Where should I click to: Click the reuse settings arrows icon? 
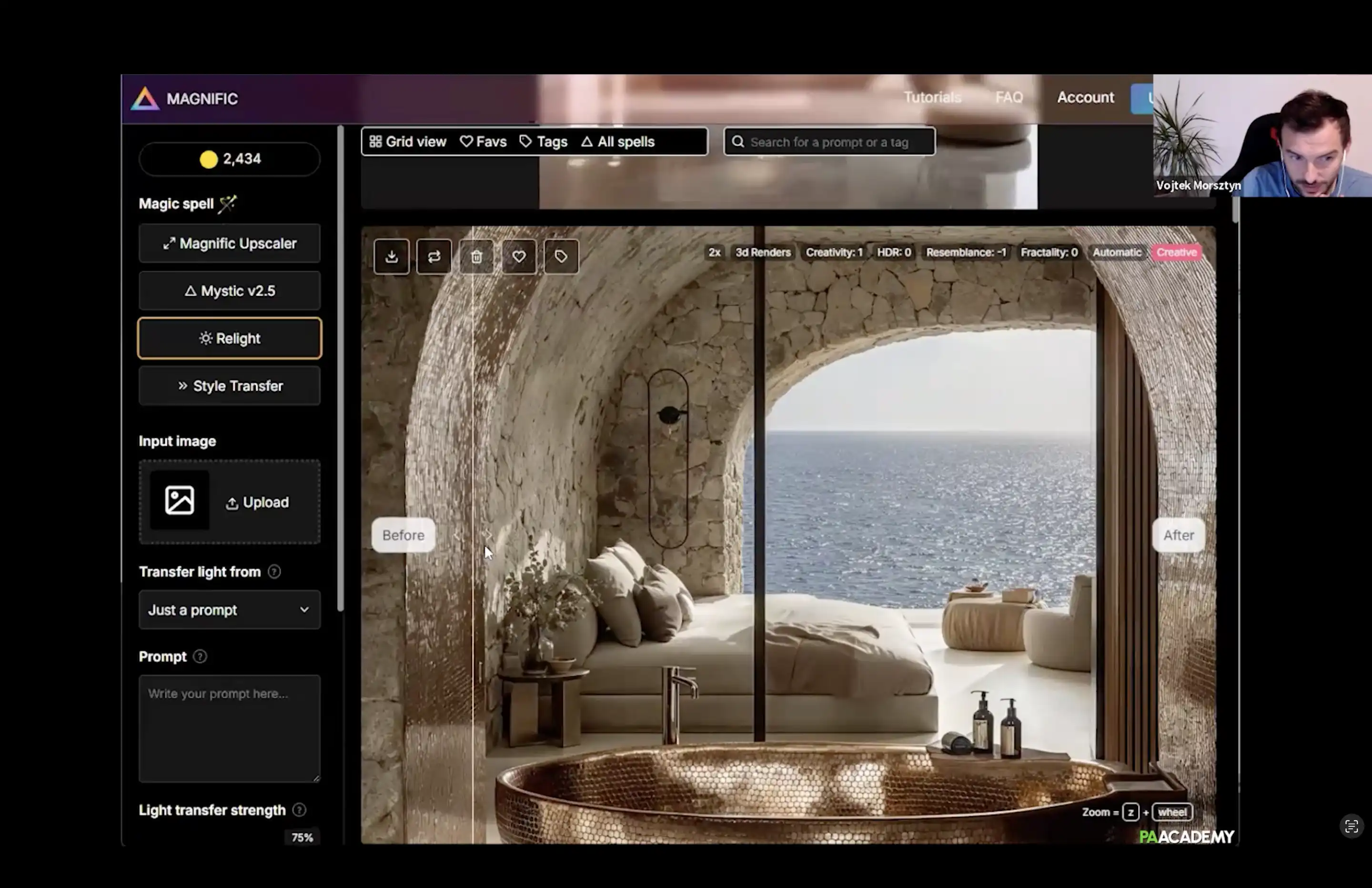[434, 257]
